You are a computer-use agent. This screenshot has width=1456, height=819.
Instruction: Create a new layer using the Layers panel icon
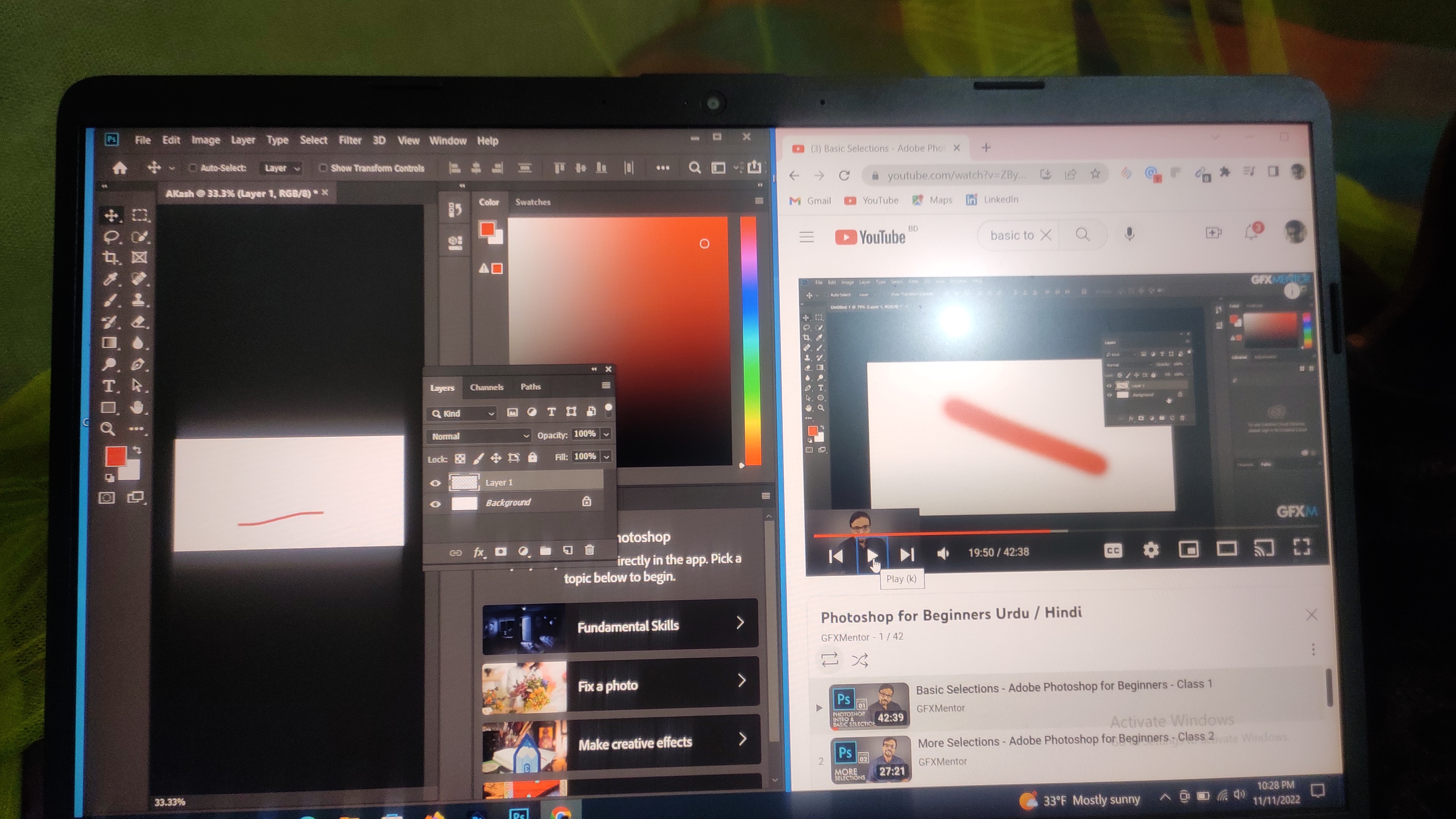click(x=567, y=550)
